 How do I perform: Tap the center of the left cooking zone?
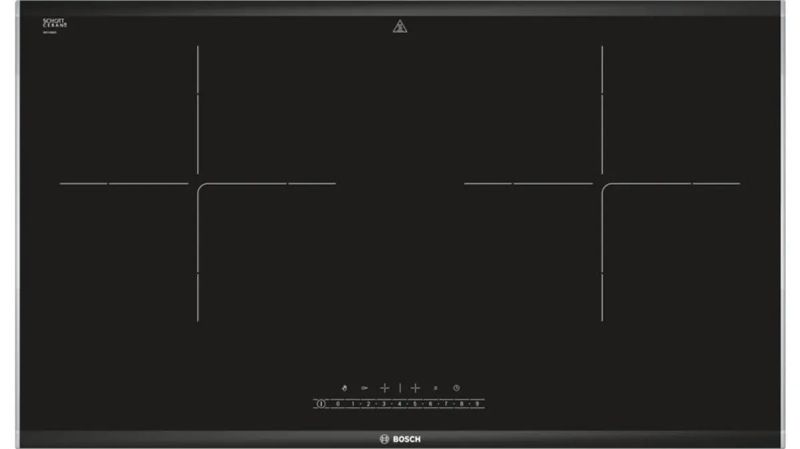pyautogui.click(x=198, y=184)
